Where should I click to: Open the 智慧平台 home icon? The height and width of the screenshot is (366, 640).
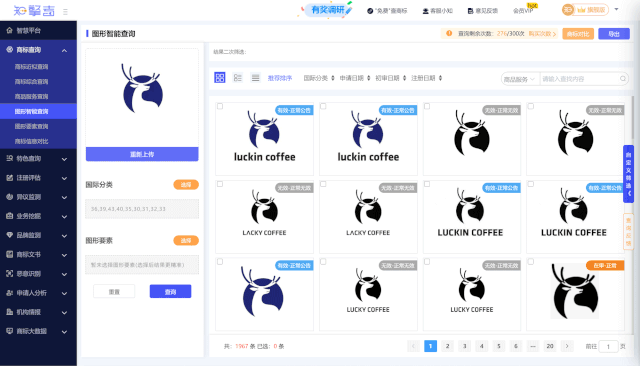coord(9,30)
